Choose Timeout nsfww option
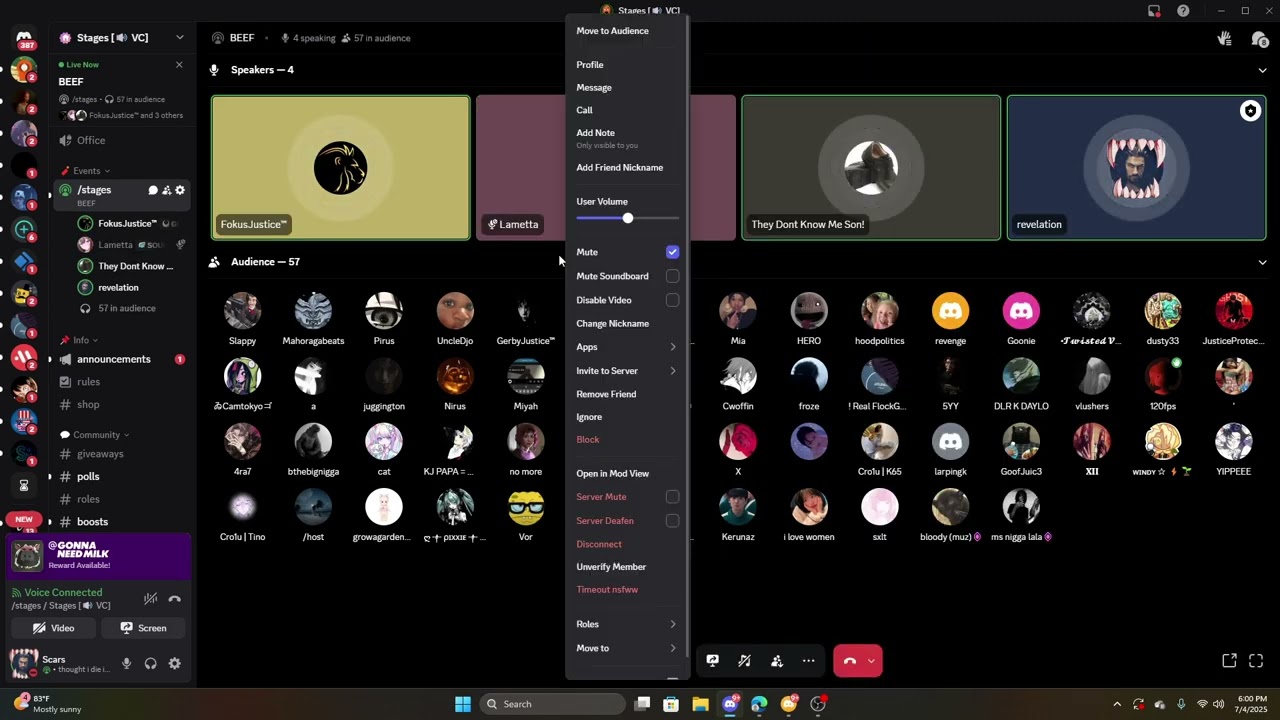The image size is (1280, 720). [607, 590]
